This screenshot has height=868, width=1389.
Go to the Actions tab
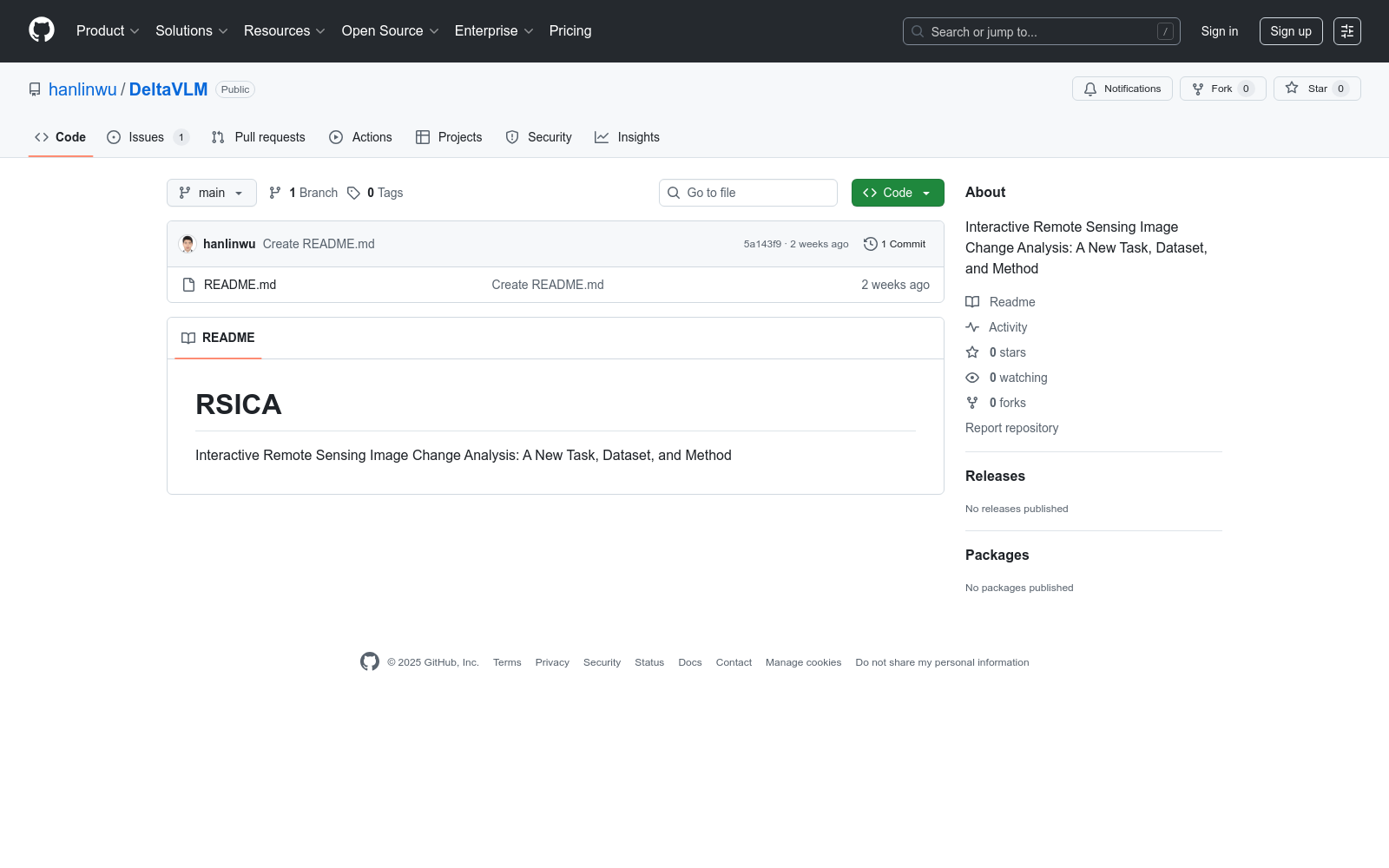(x=360, y=137)
